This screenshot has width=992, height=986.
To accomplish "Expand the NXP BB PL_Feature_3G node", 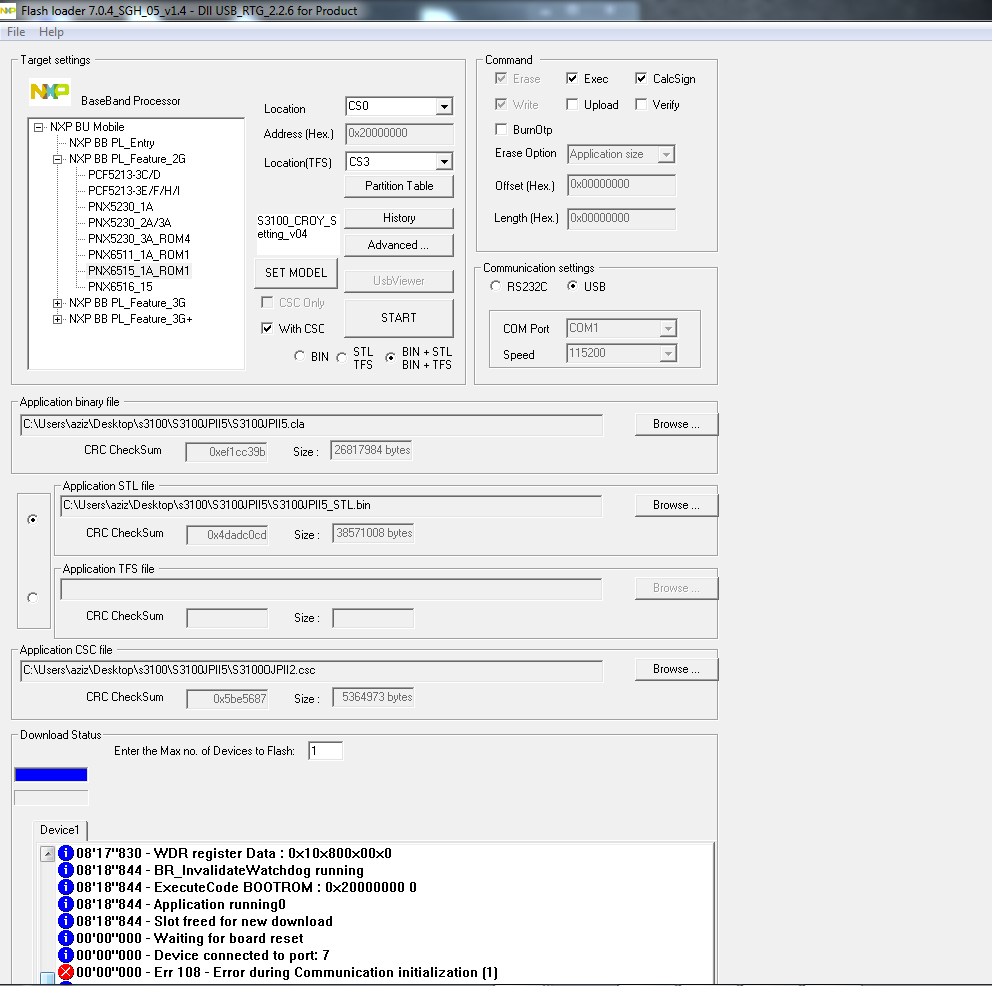I will (x=58, y=304).
